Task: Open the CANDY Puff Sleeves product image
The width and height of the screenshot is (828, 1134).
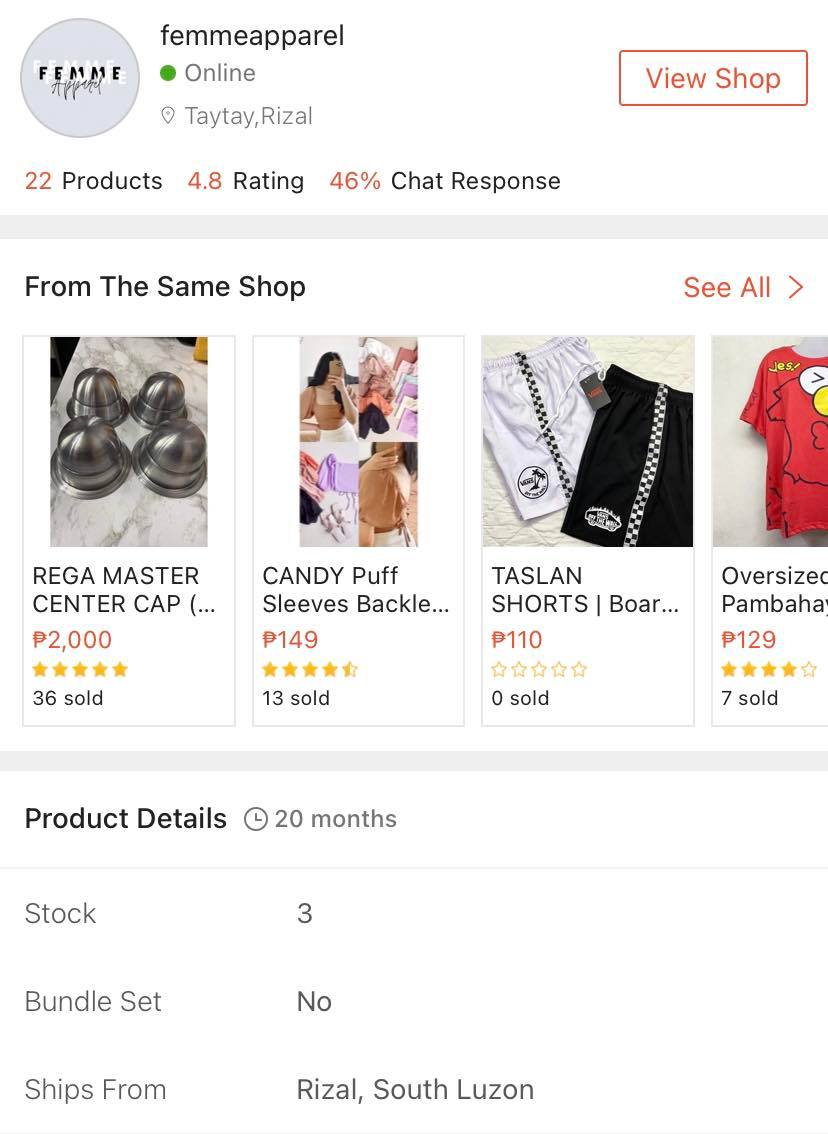Action: pos(359,441)
